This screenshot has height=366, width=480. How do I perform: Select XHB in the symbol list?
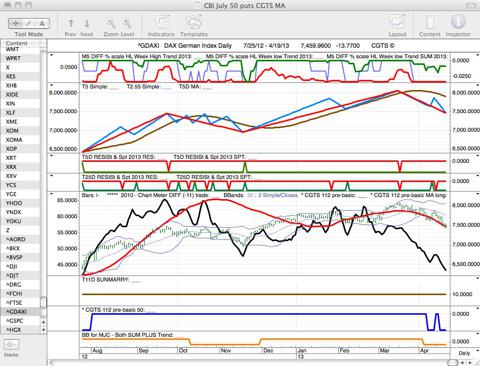[21, 85]
